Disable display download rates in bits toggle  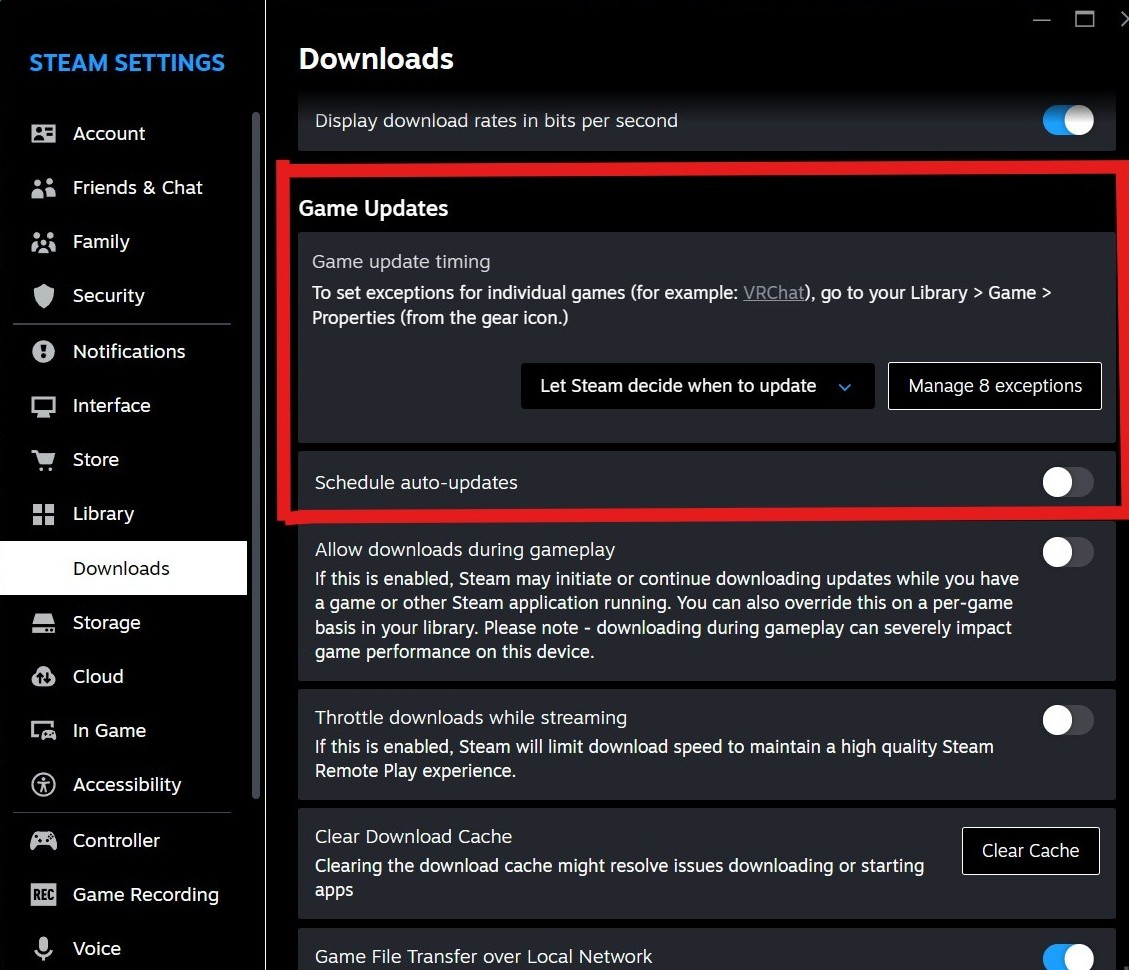point(1068,120)
